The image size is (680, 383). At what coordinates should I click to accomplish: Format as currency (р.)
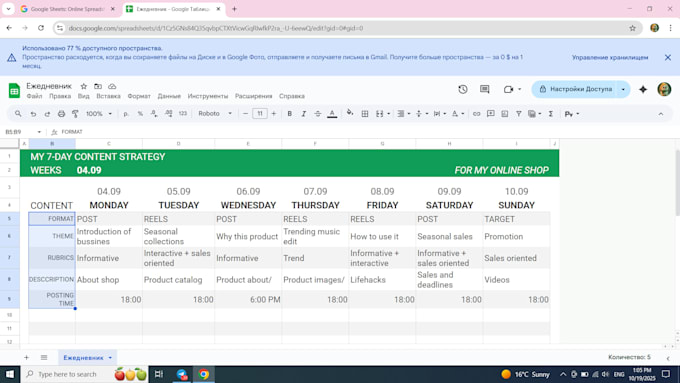point(126,114)
